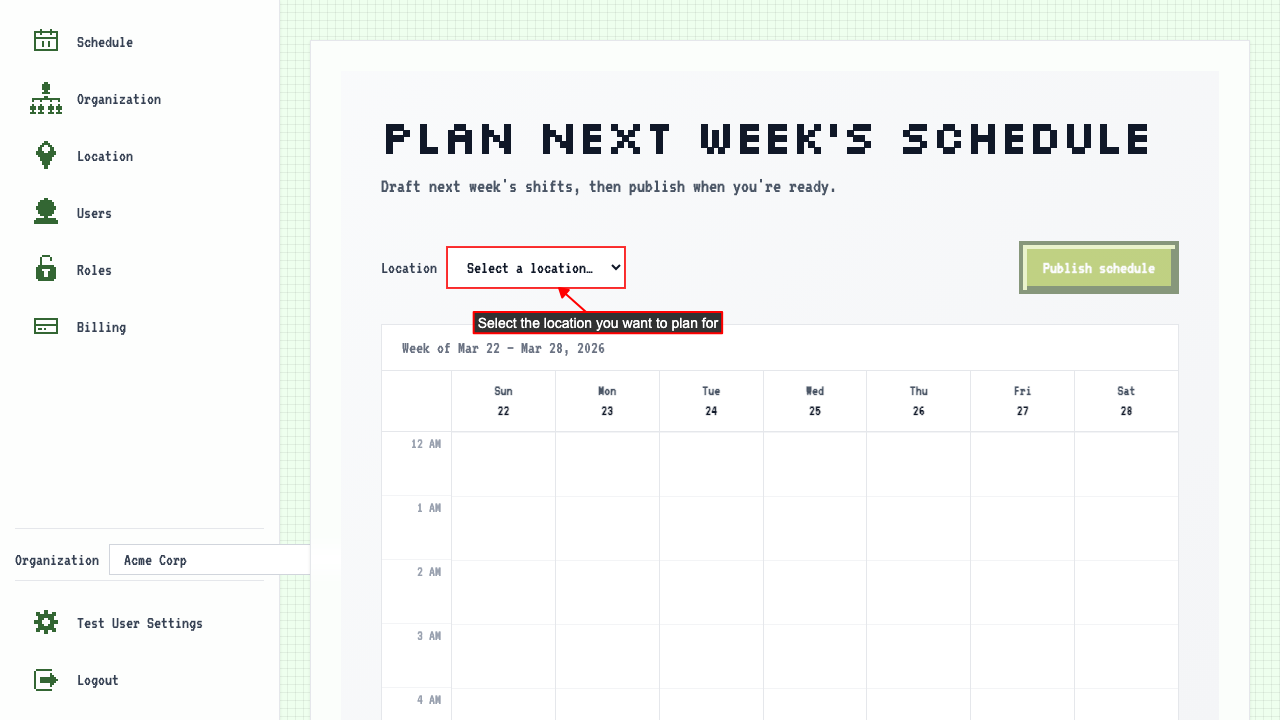This screenshot has width=1280, height=720.
Task: Click the Schedule calendar icon
Action: 46,41
